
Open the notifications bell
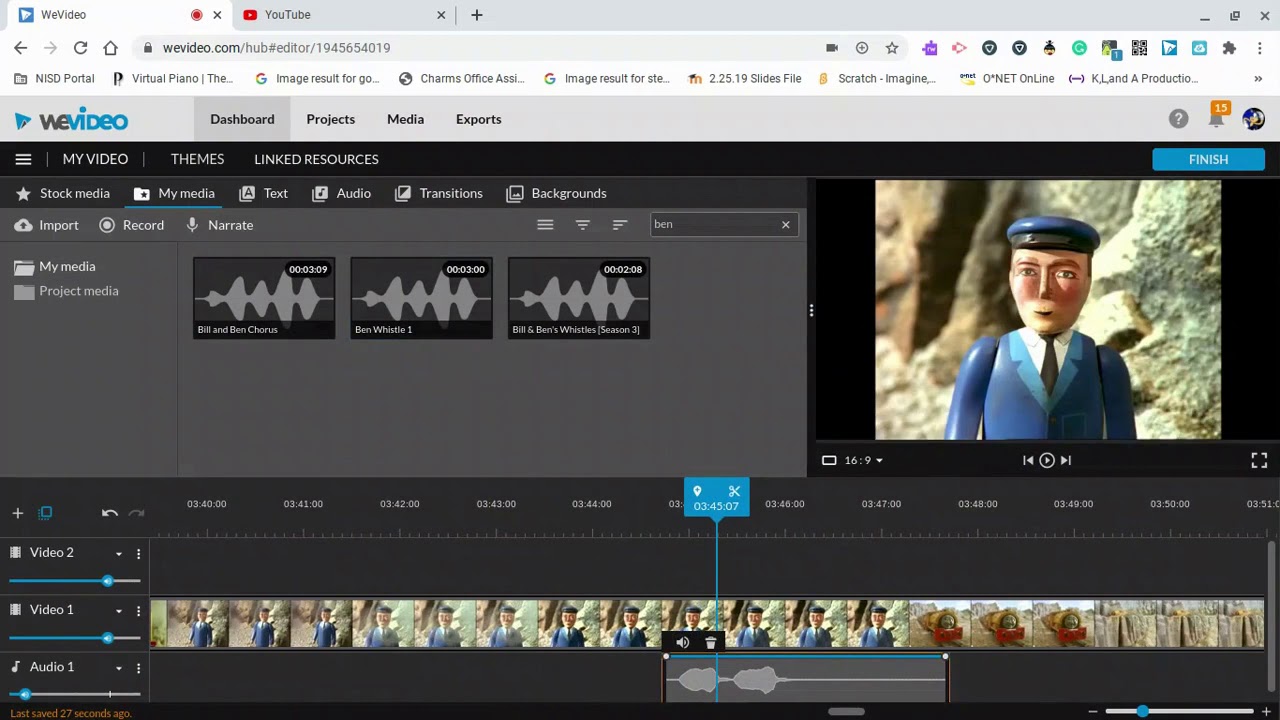[1216, 119]
